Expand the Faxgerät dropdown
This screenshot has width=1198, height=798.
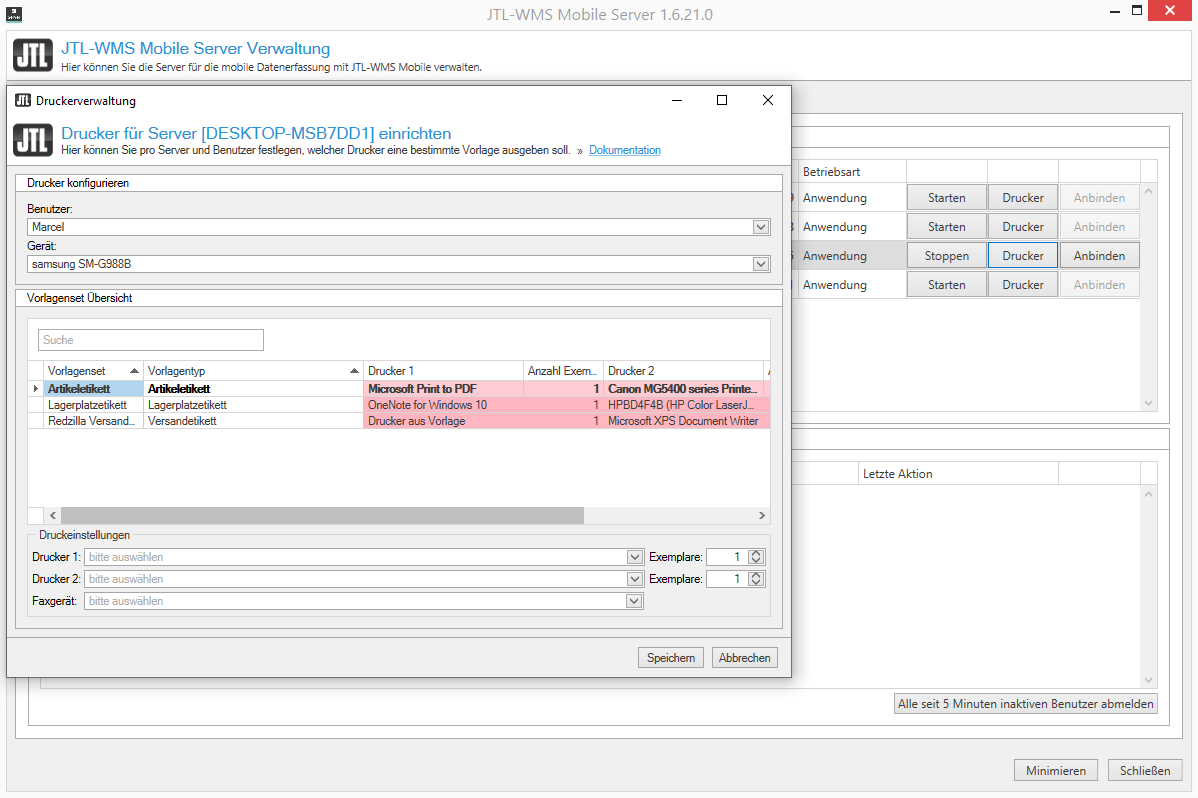634,601
